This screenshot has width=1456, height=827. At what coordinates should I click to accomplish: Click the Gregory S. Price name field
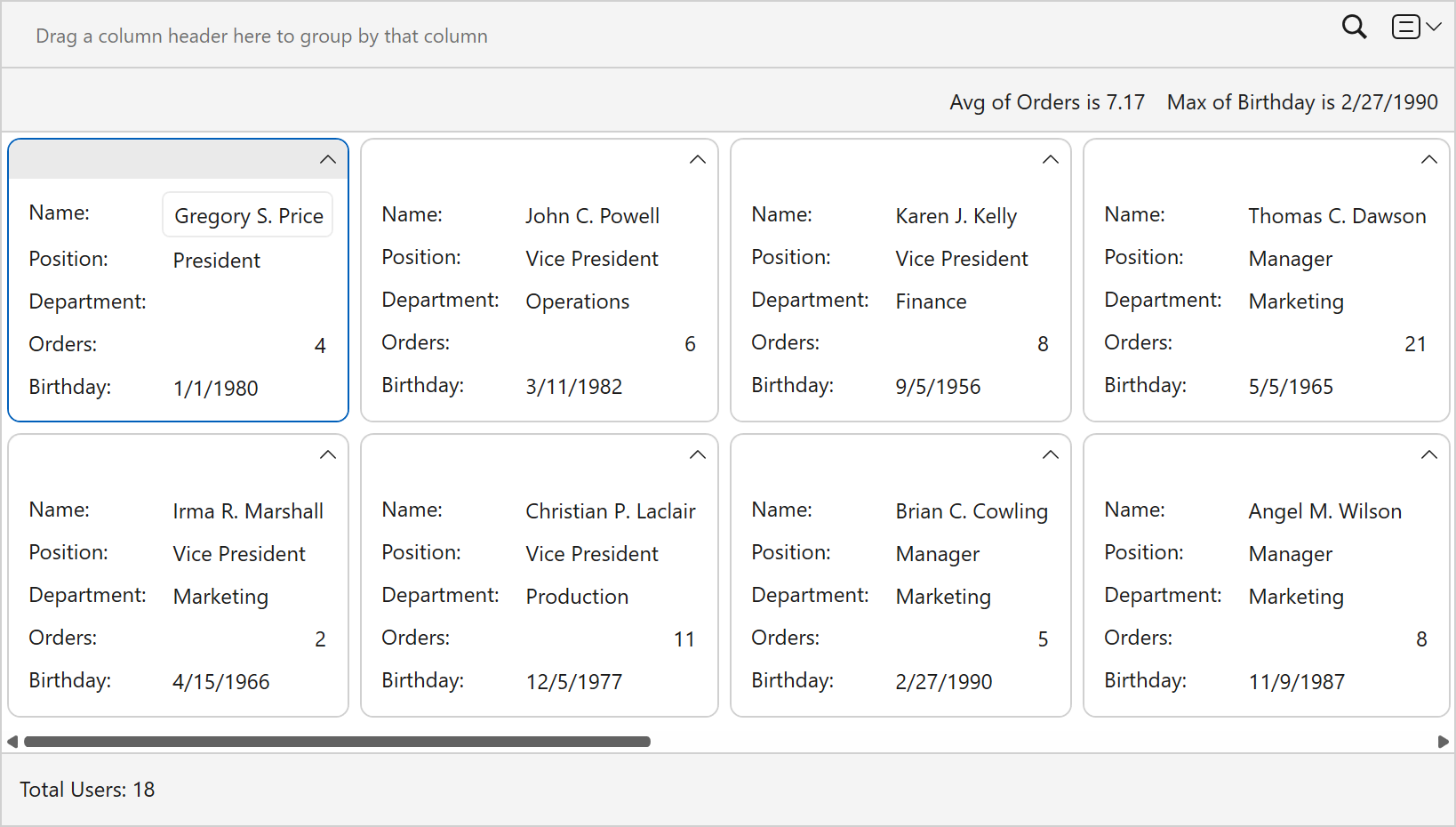click(248, 216)
